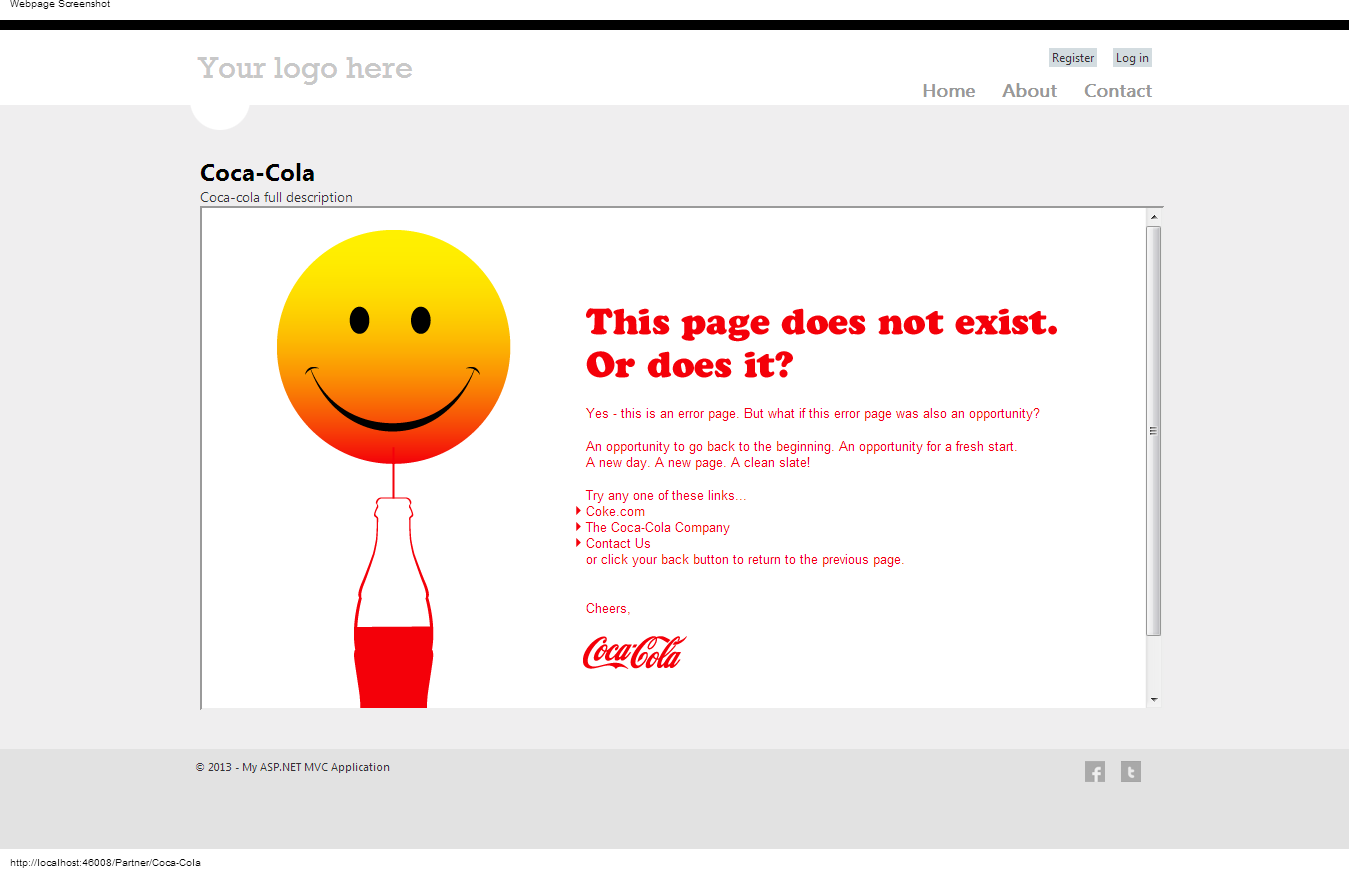
Task: Click the arrow marker beside The Coca-Cola Company
Action: click(x=578, y=527)
